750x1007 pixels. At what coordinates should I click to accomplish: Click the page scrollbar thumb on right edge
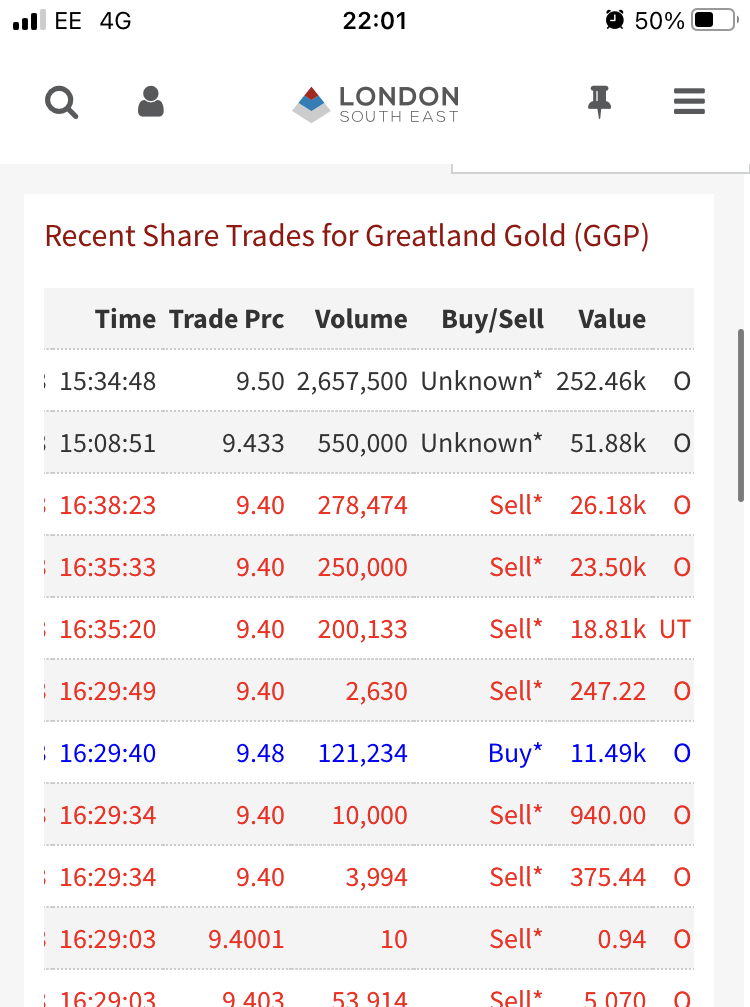pos(740,415)
